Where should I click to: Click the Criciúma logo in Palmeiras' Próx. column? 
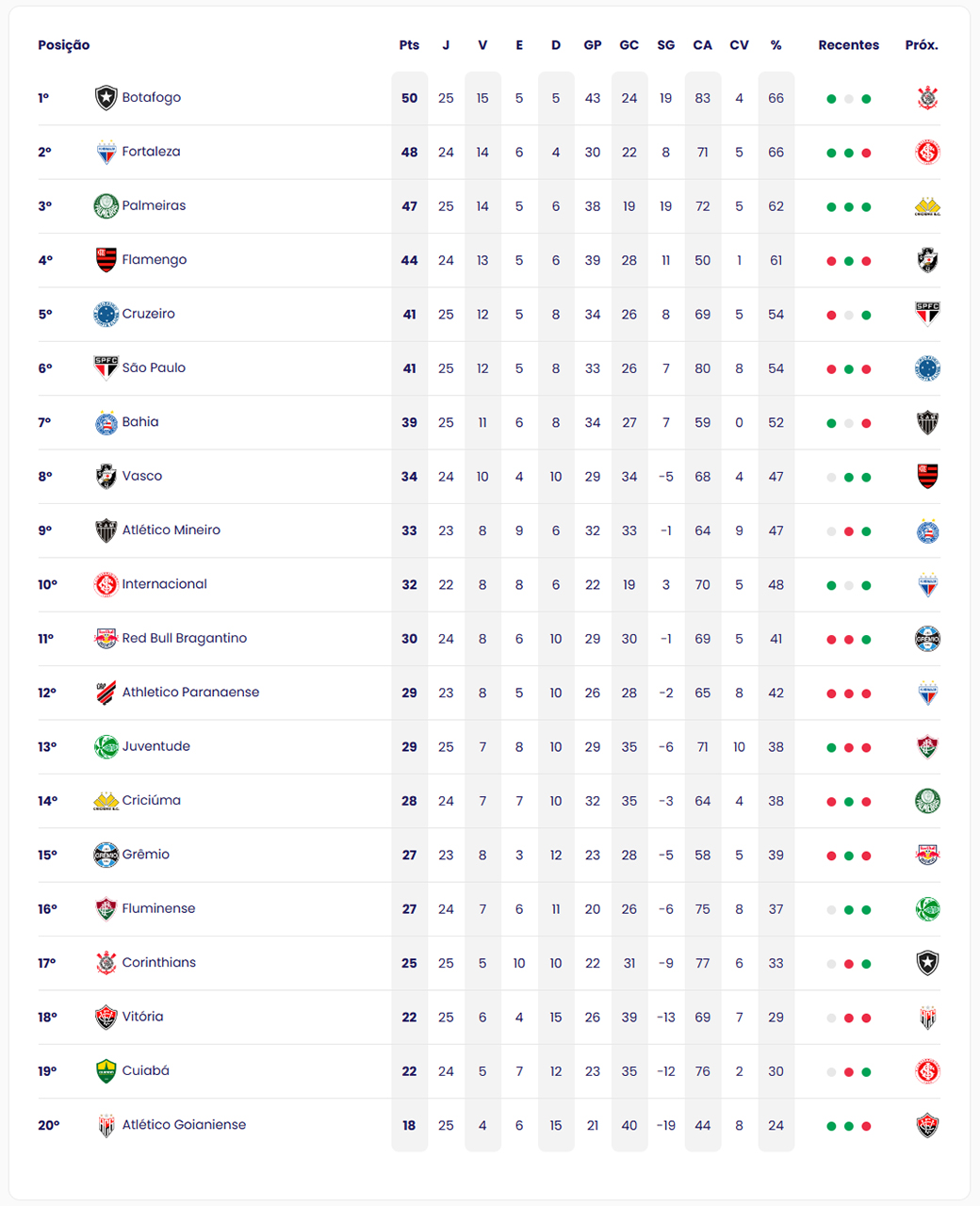(927, 206)
